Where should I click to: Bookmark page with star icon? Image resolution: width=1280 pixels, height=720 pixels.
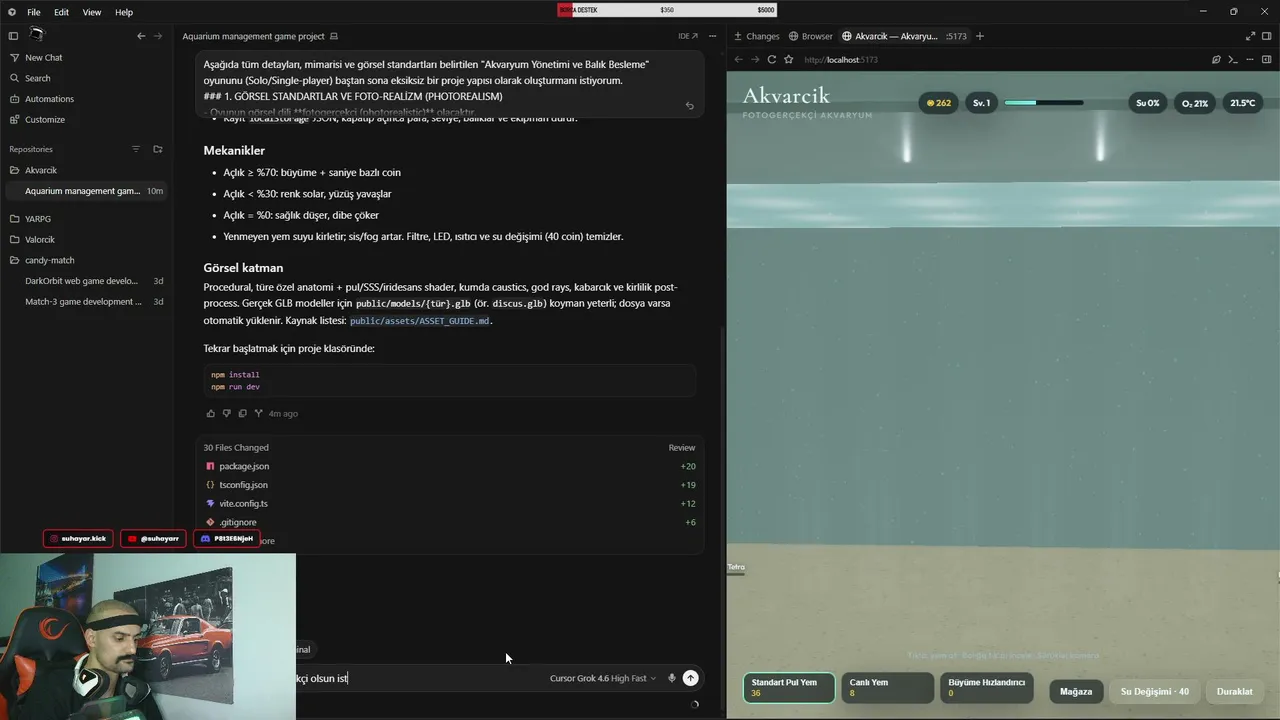pos(788,59)
